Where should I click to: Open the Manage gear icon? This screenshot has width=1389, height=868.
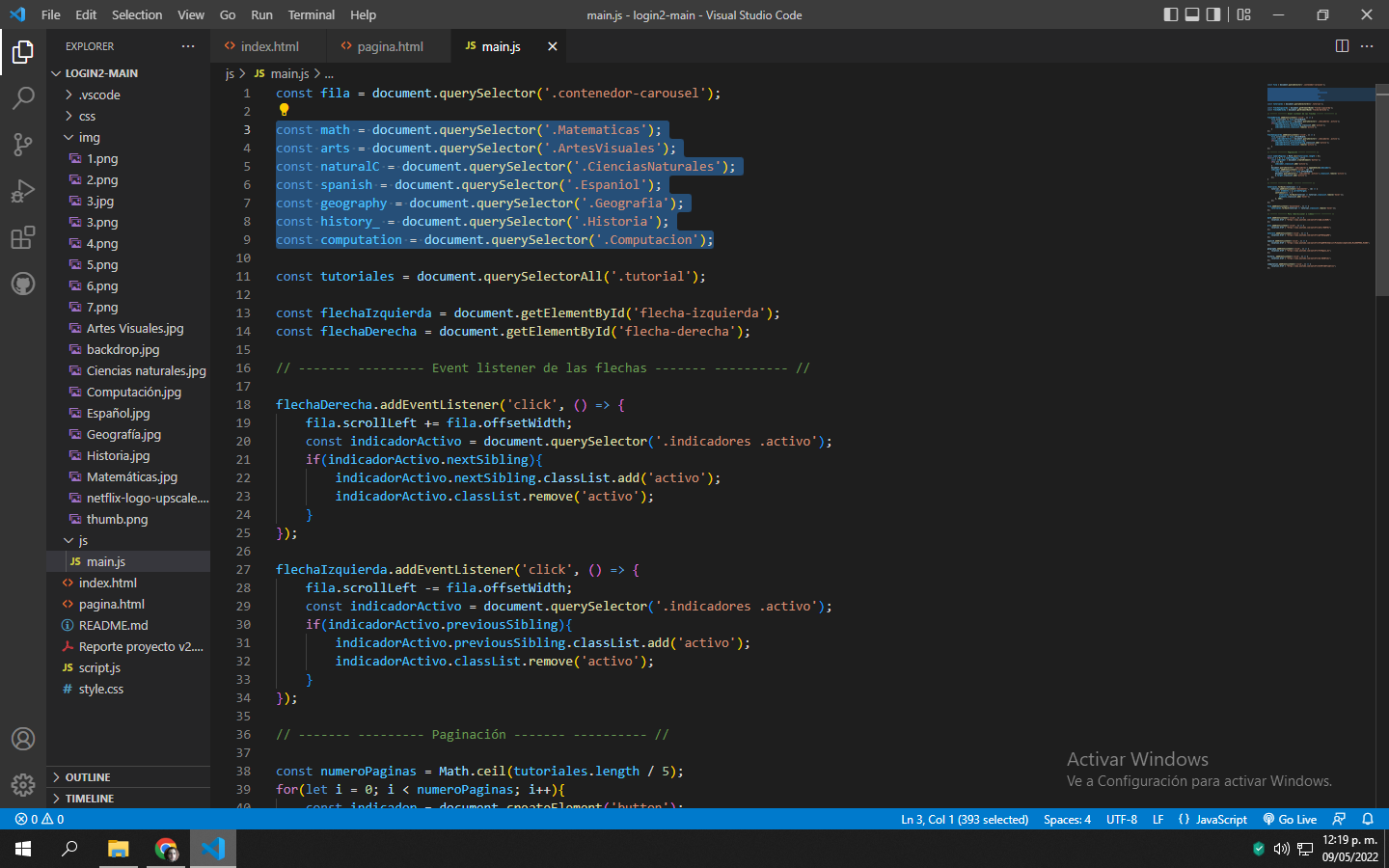[x=23, y=785]
